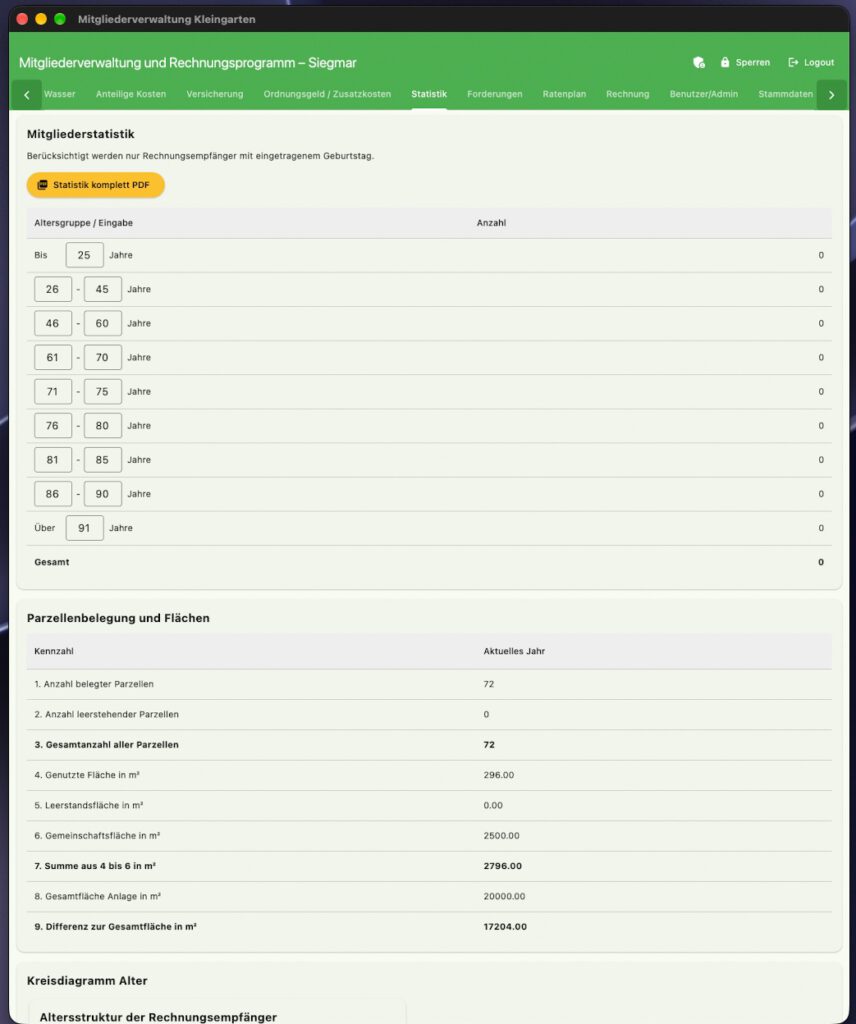Click the Gesamt row label
This screenshot has width=856, height=1024.
(x=52, y=562)
